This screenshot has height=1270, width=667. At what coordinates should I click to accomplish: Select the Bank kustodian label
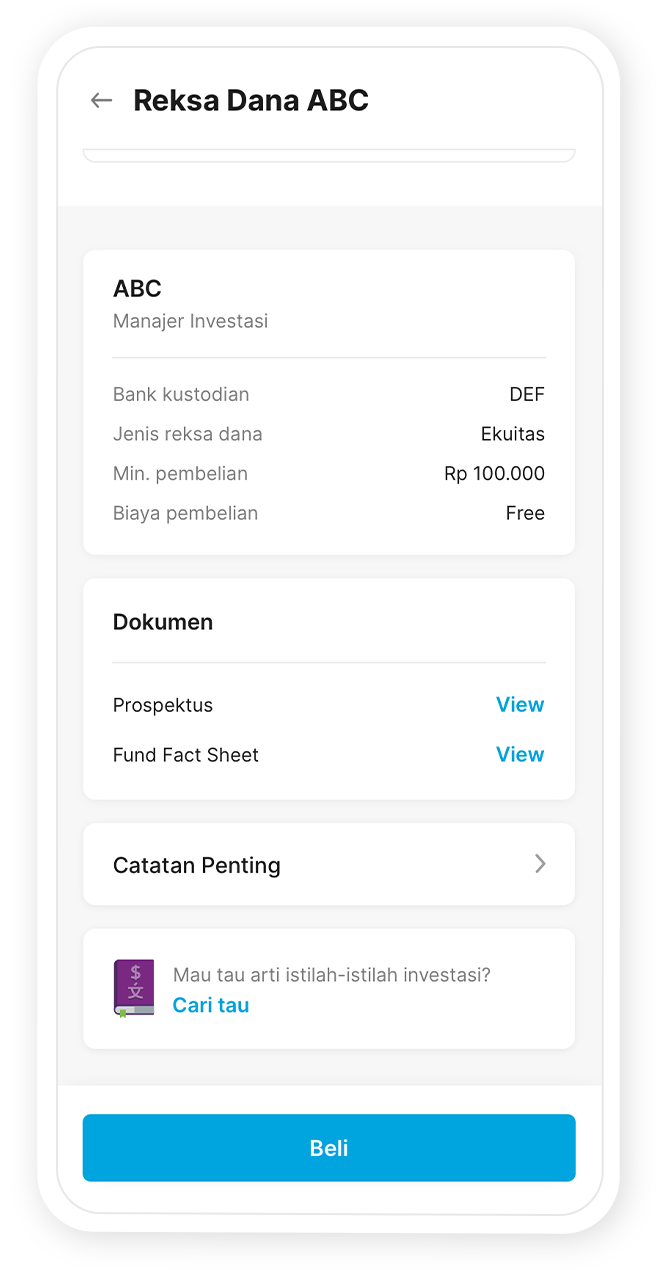pyautogui.click(x=181, y=394)
